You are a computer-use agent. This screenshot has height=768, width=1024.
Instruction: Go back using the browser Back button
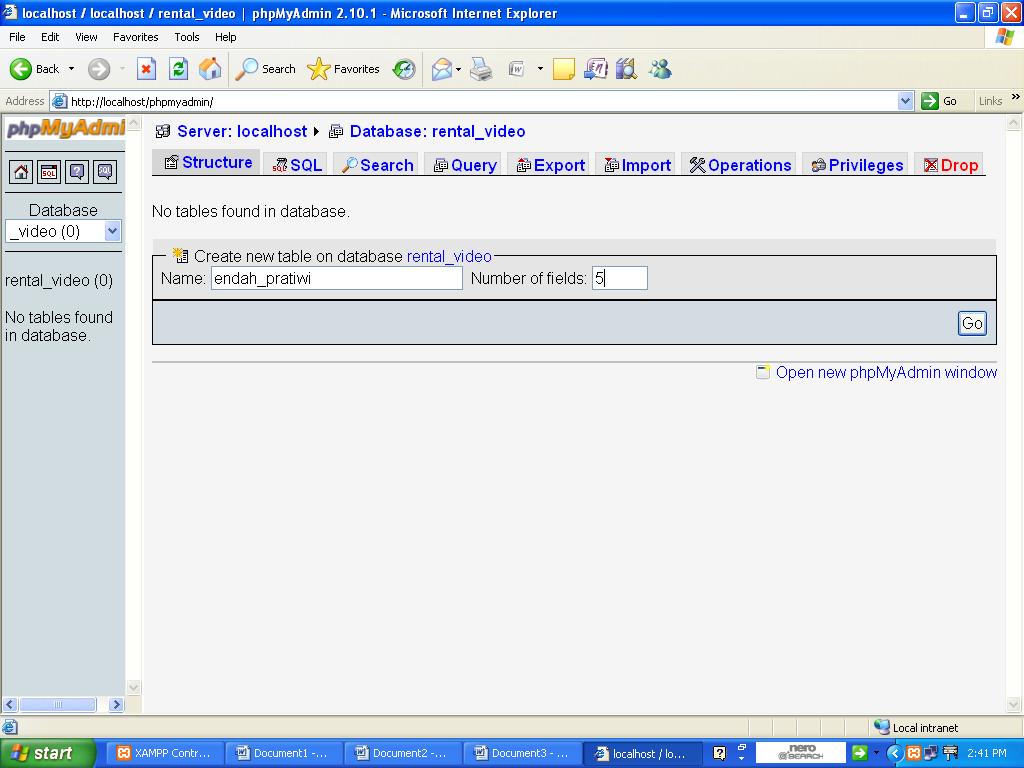coord(34,69)
